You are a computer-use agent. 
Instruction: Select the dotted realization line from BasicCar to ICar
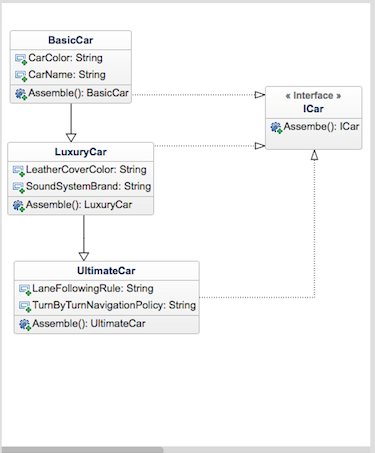[x=199, y=95]
